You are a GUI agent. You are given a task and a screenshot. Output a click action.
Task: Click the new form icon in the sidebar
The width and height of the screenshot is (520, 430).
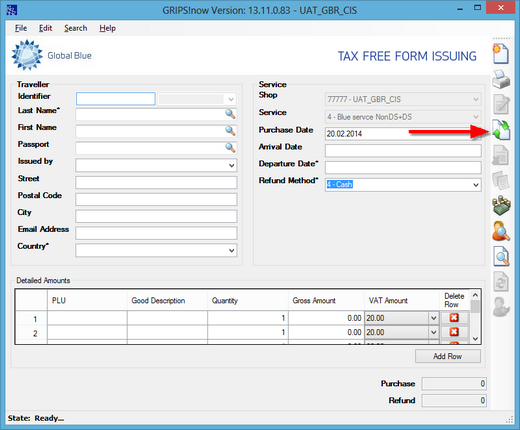pyautogui.click(x=501, y=54)
